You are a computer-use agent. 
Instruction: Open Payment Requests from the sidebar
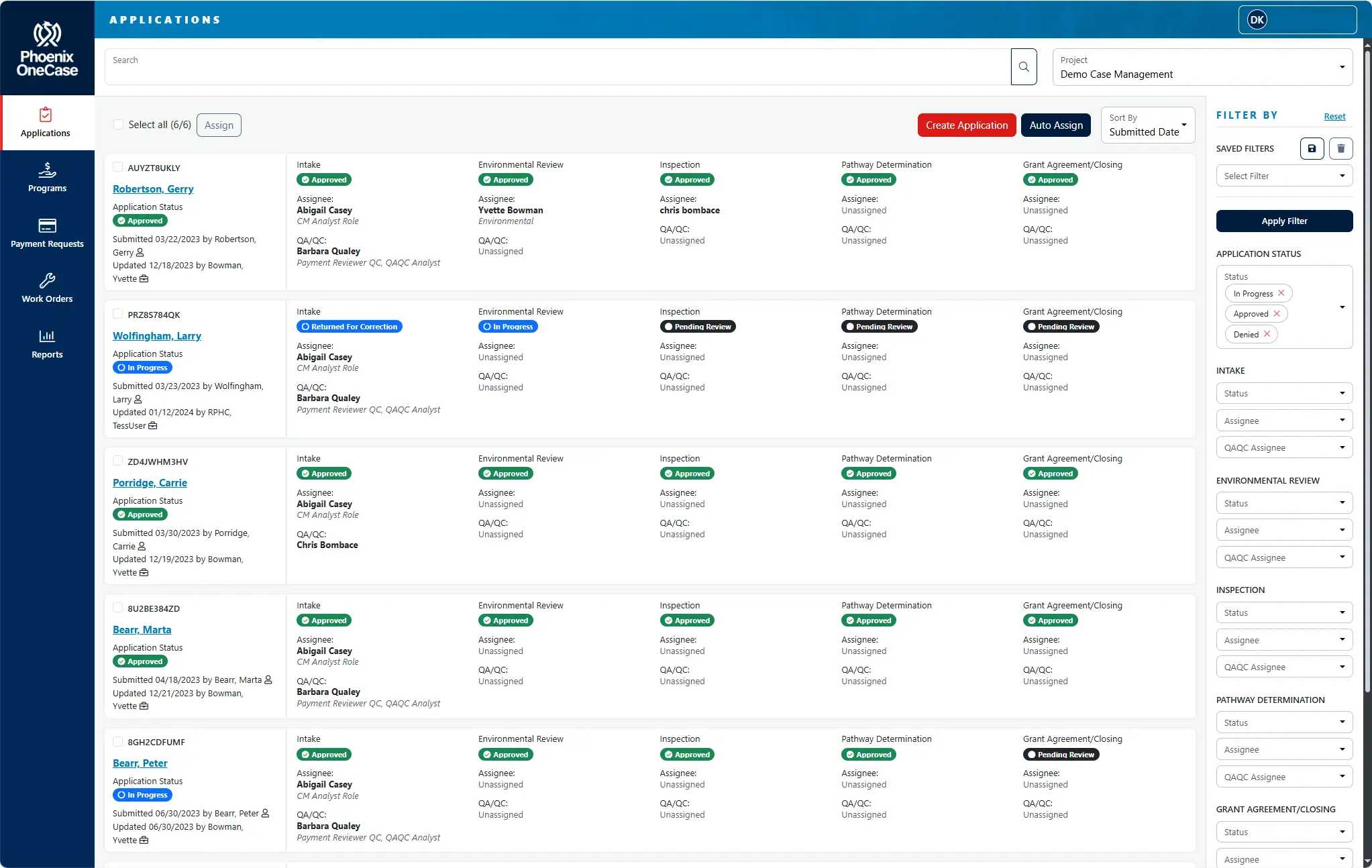coord(47,232)
